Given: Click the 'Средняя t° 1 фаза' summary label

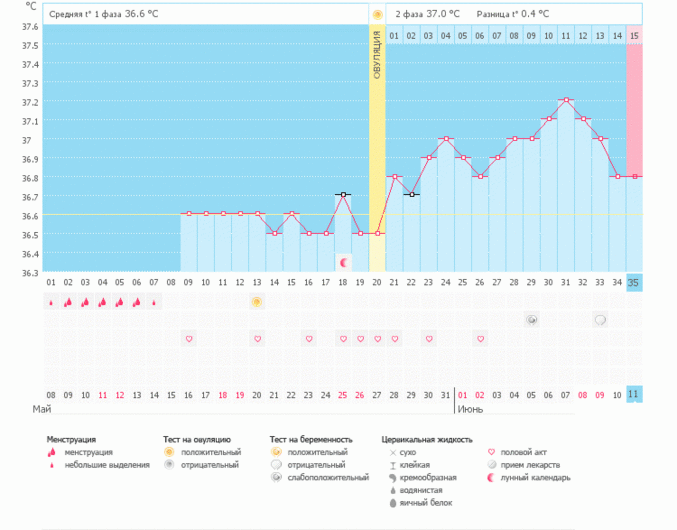Looking at the screenshot, I should 103,15.
